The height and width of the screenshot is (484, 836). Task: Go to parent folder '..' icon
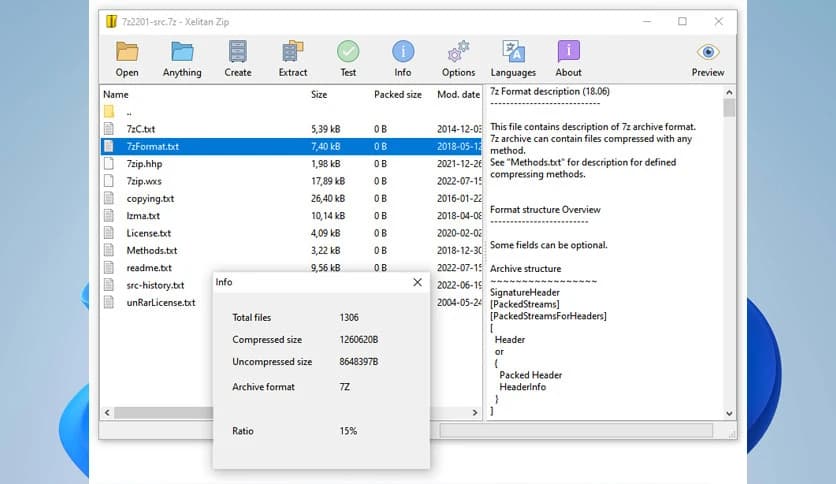pyautogui.click(x=109, y=111)
